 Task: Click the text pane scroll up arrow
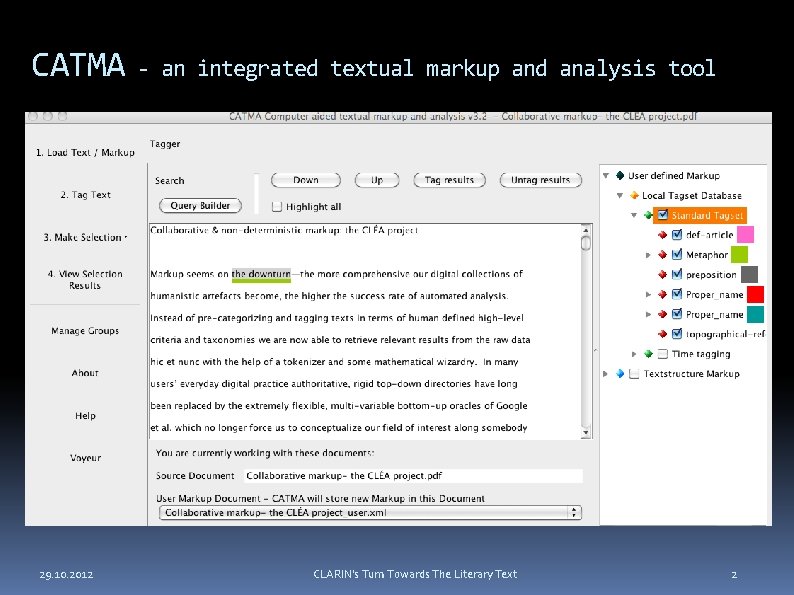pyautogui.click(x=586, y=229)
